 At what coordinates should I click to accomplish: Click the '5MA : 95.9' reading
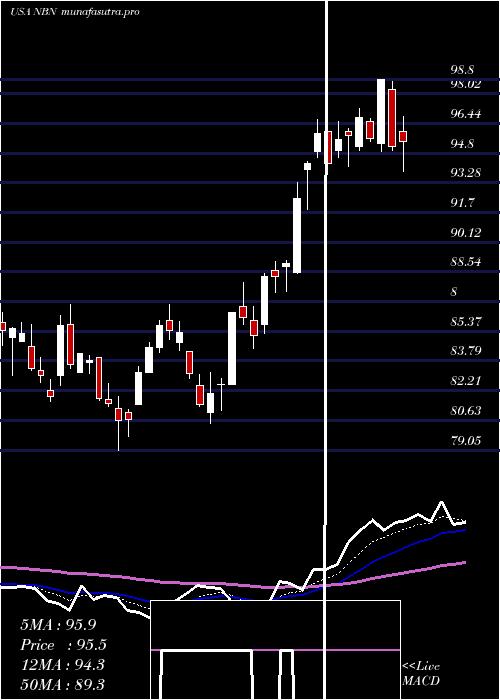click(58, 625)
